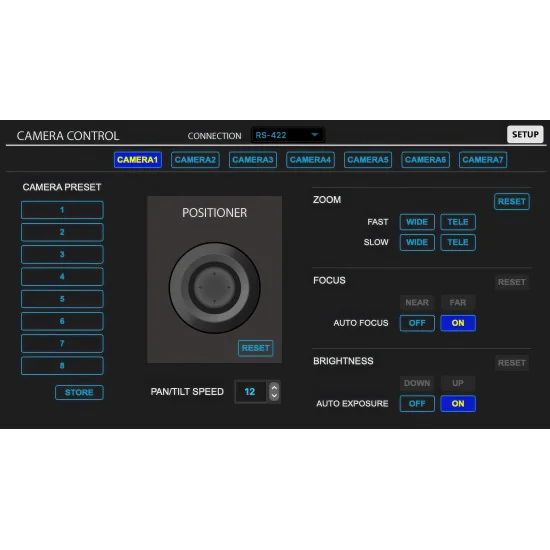
Task: Click the focus NEAR button
Action: click(417, 303)
